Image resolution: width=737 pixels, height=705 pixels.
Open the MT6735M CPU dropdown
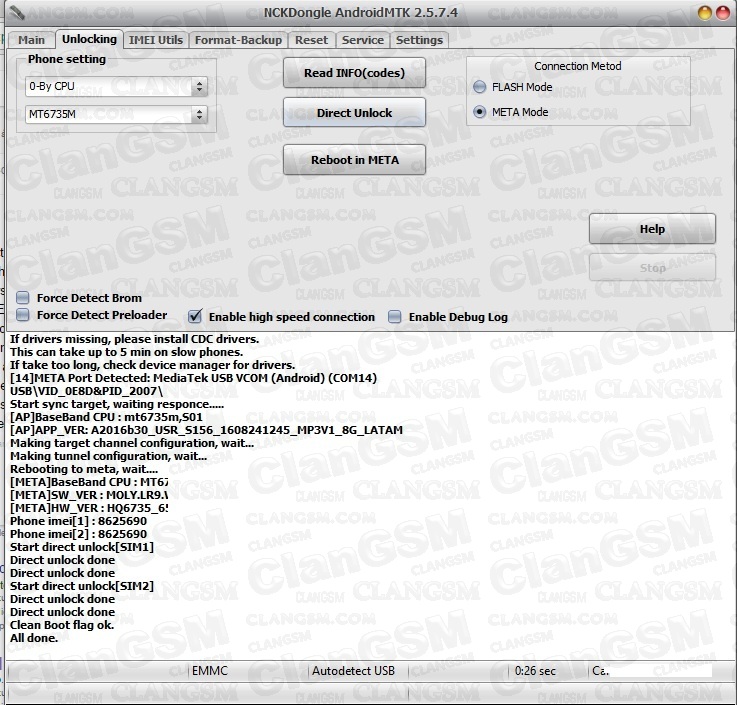pyautogui.click(x=117, y=114)
